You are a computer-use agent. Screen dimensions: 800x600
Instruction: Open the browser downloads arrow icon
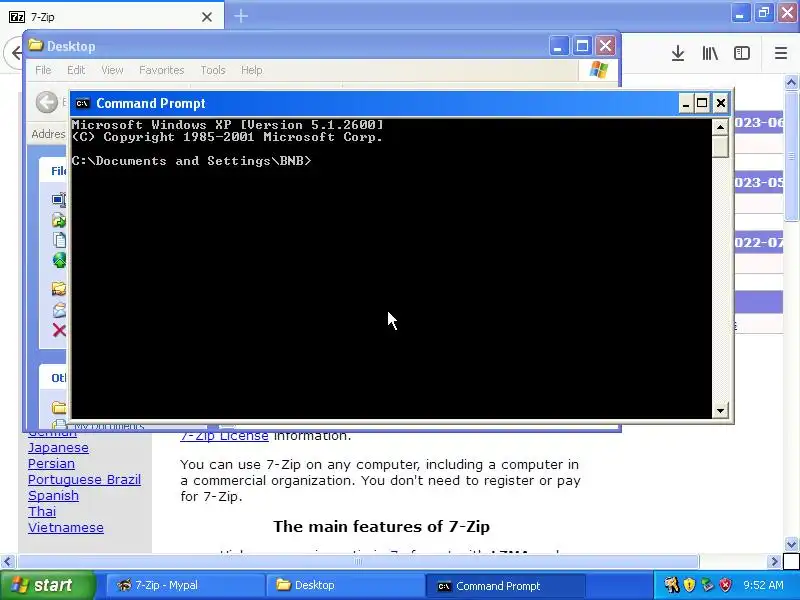coord(678,53)
